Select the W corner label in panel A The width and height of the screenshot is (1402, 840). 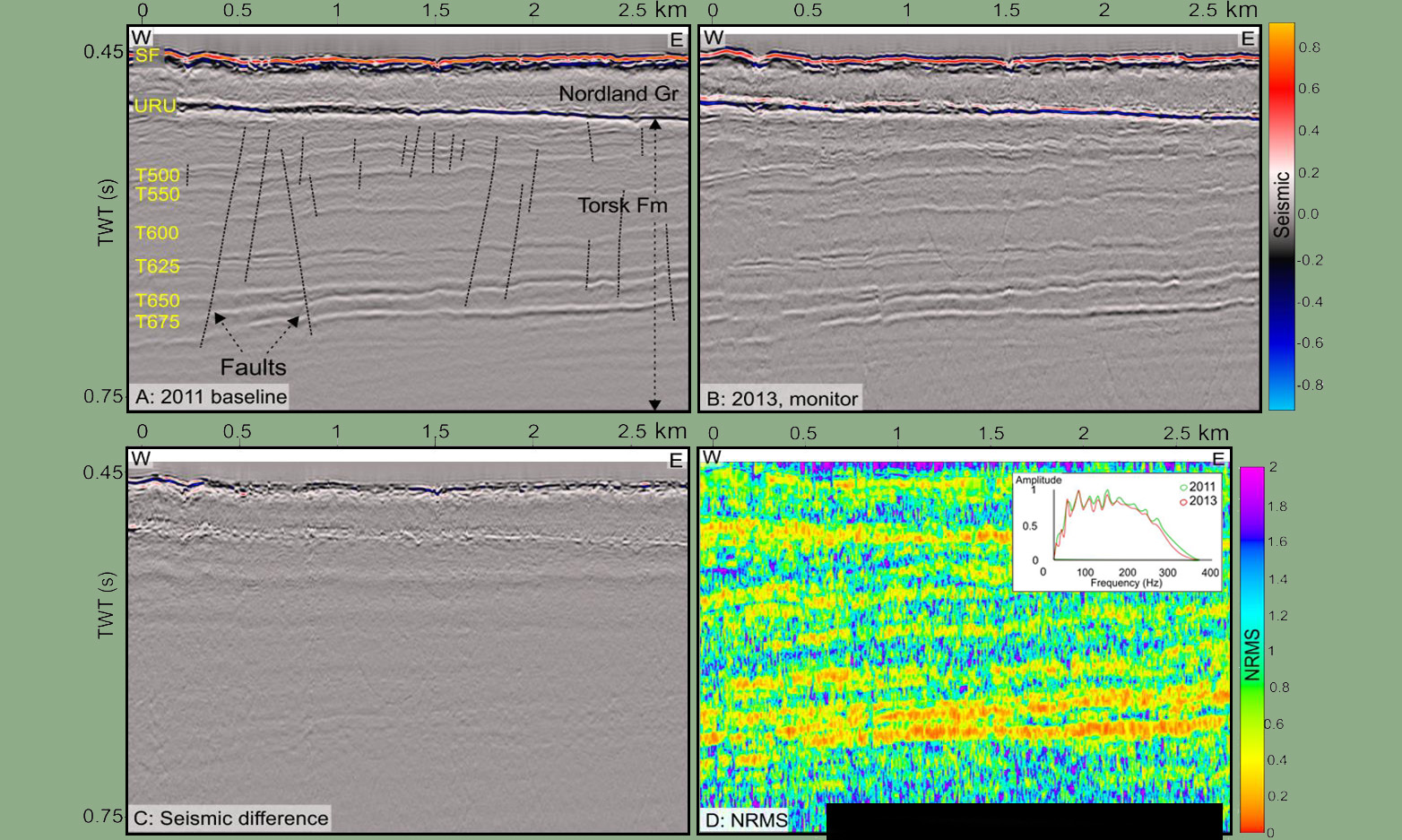tap(142, 38)
